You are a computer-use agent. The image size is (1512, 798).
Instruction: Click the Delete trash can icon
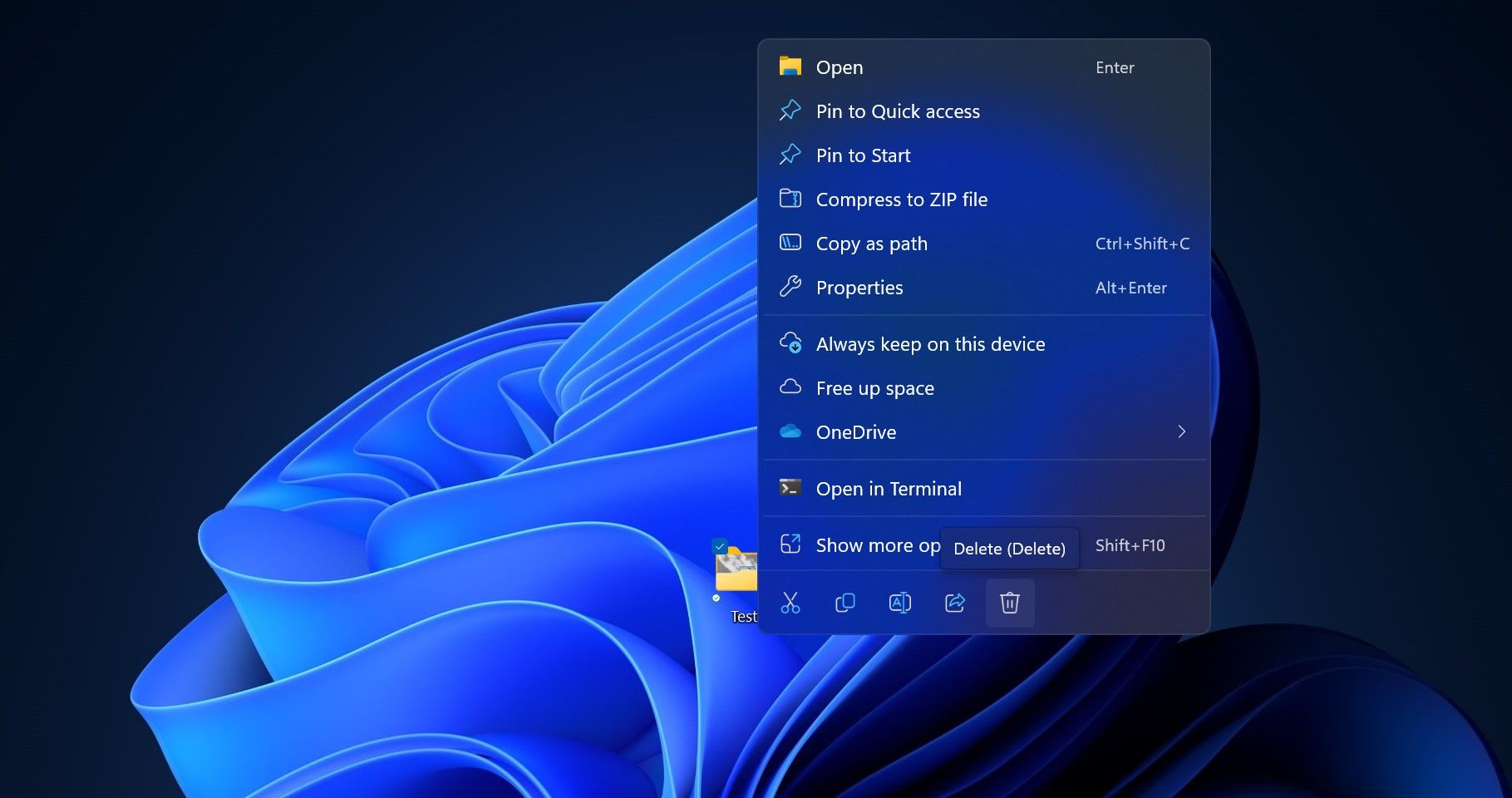tap(1009, 603)
